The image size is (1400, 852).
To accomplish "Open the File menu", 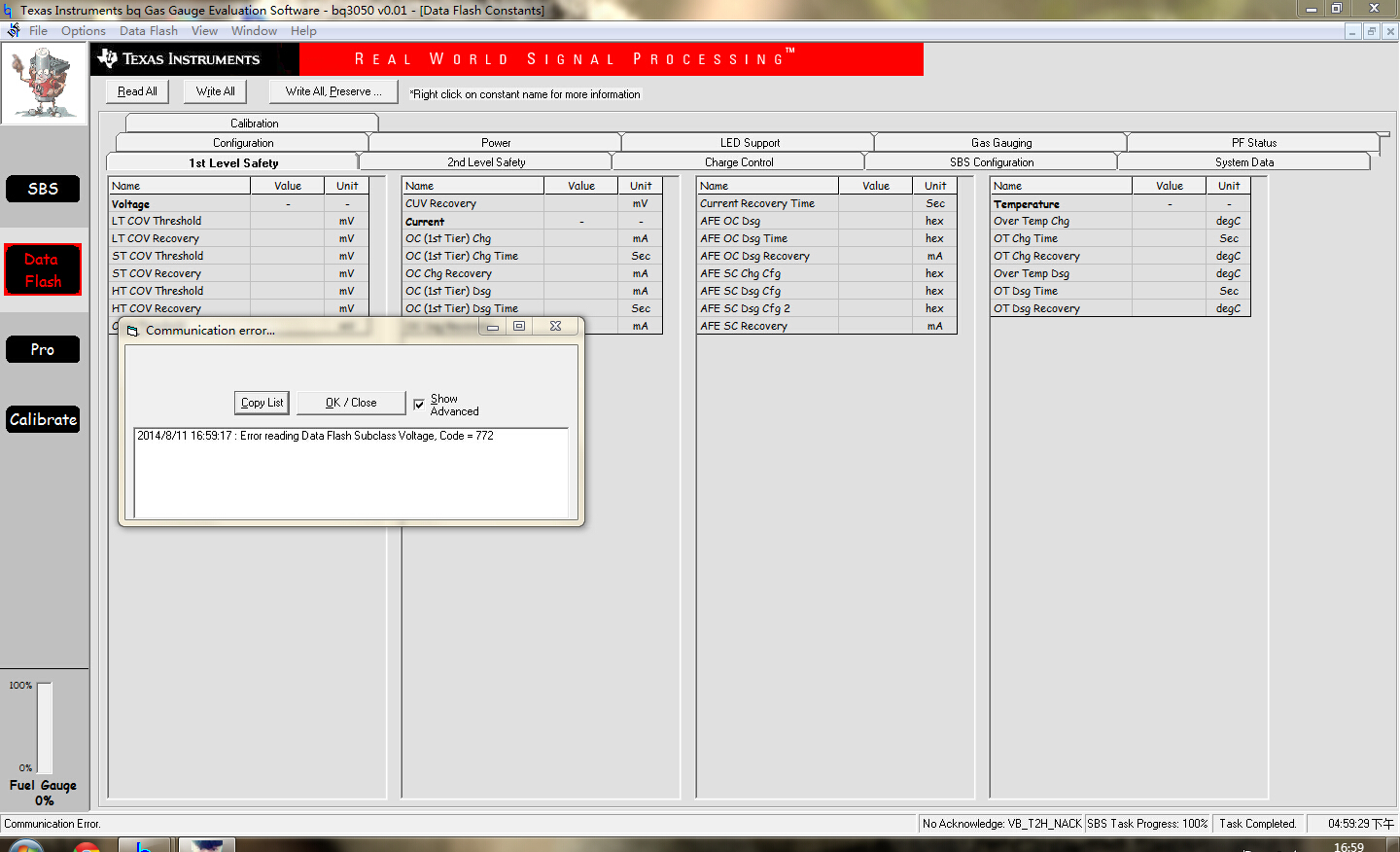I will [38, 31].
